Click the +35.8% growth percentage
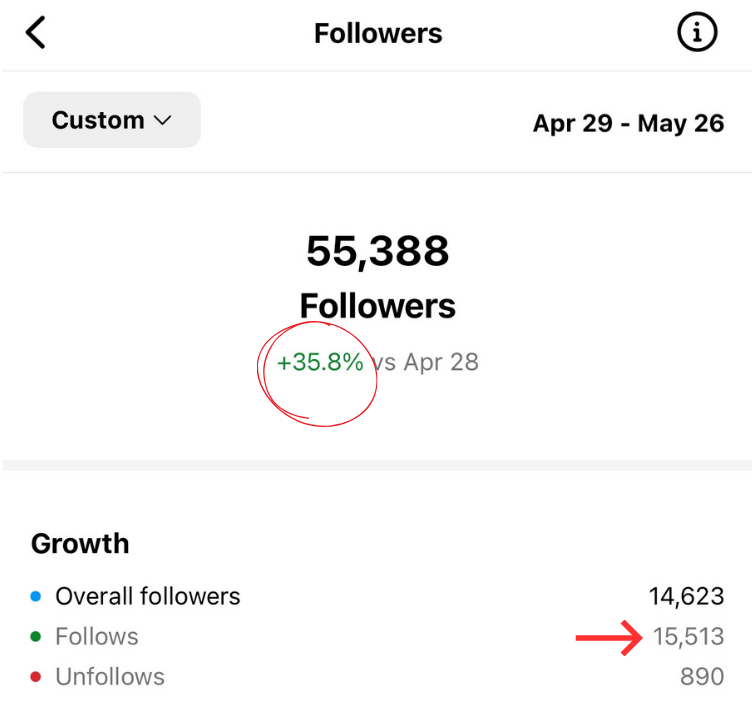752x716 pixels. pyautogui.click(x=320, y=362)
